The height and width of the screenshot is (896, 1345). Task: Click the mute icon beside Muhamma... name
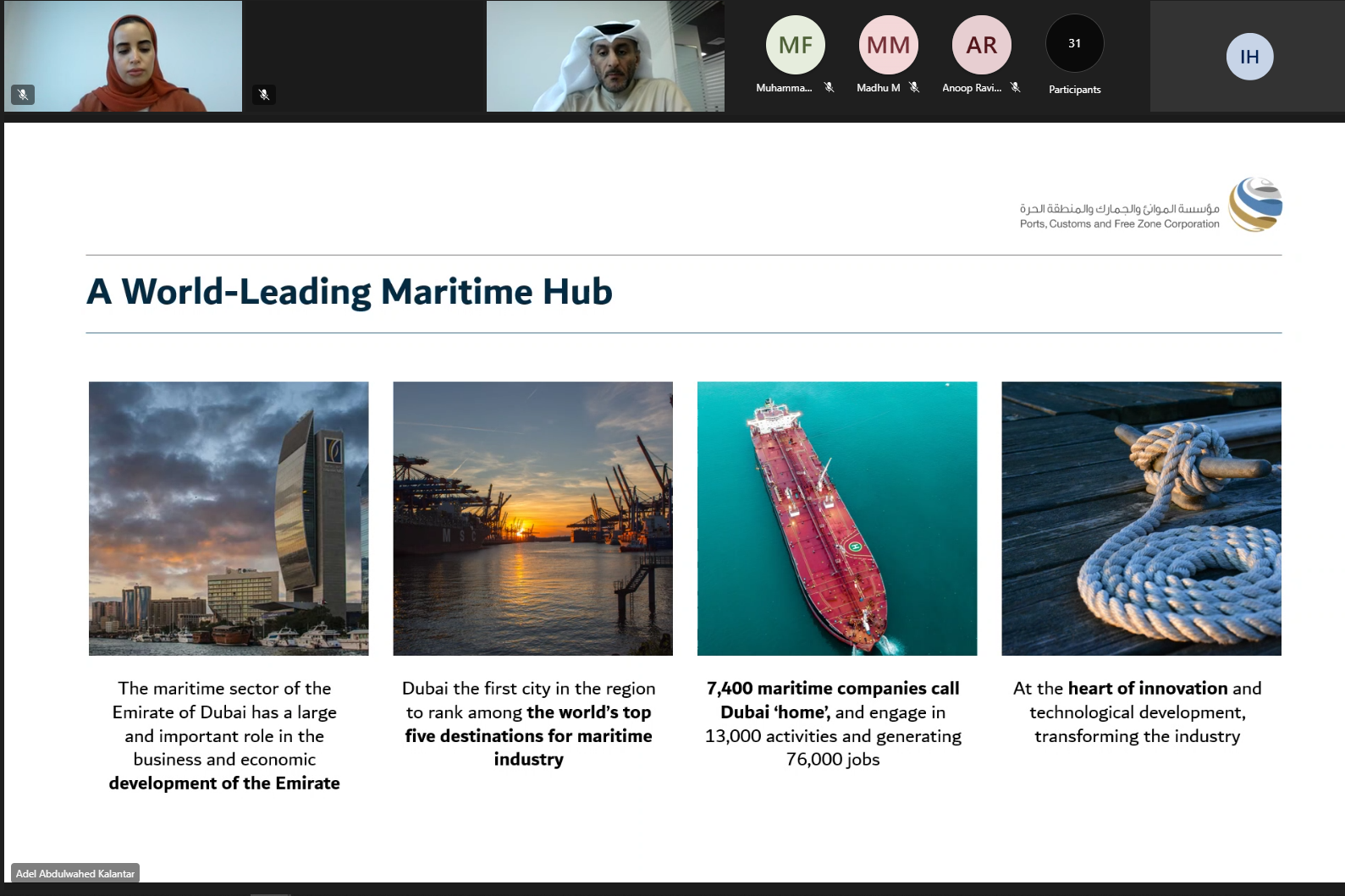coord(830,87)
